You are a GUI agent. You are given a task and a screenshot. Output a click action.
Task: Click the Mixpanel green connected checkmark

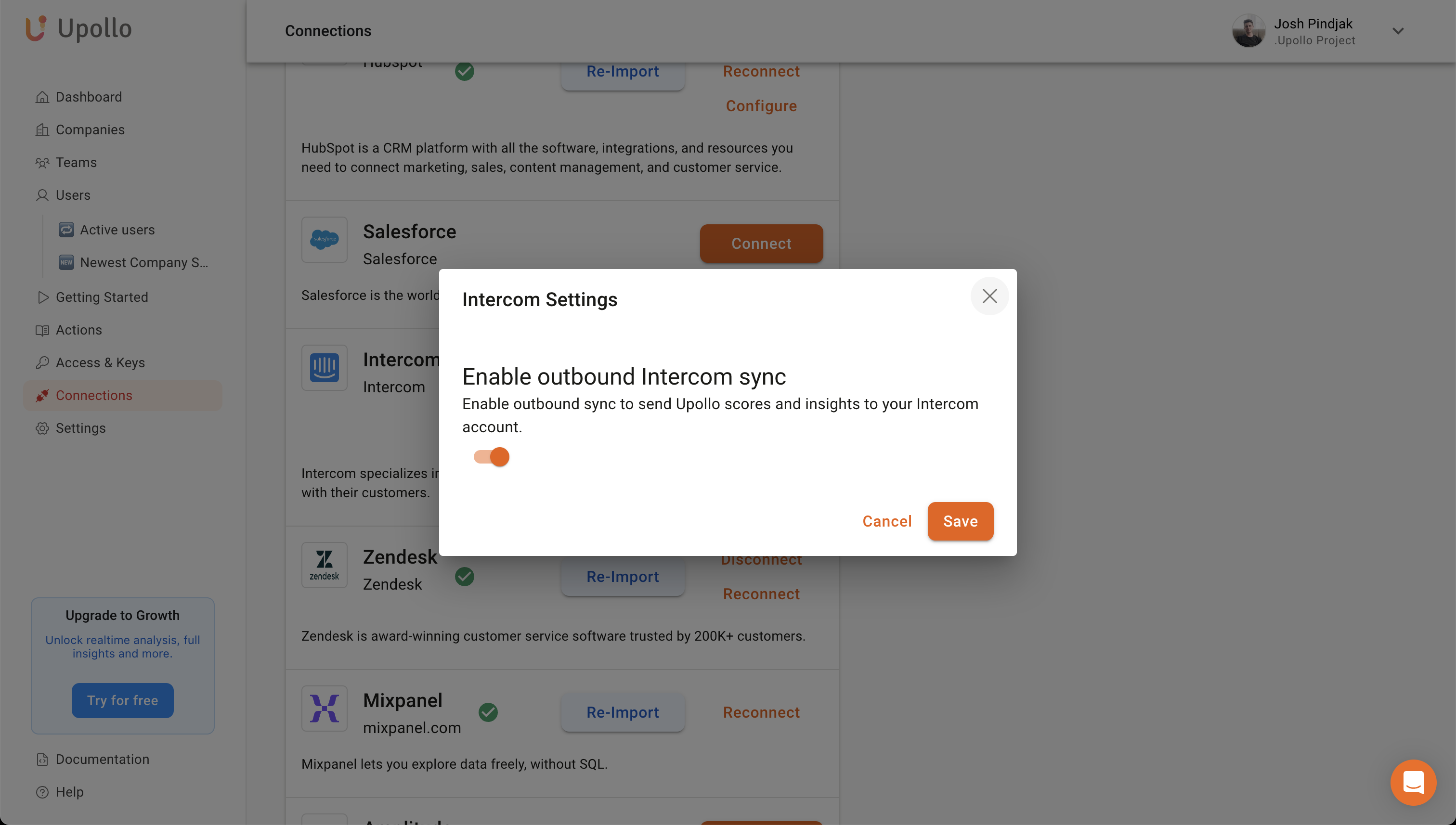point(488,713)
